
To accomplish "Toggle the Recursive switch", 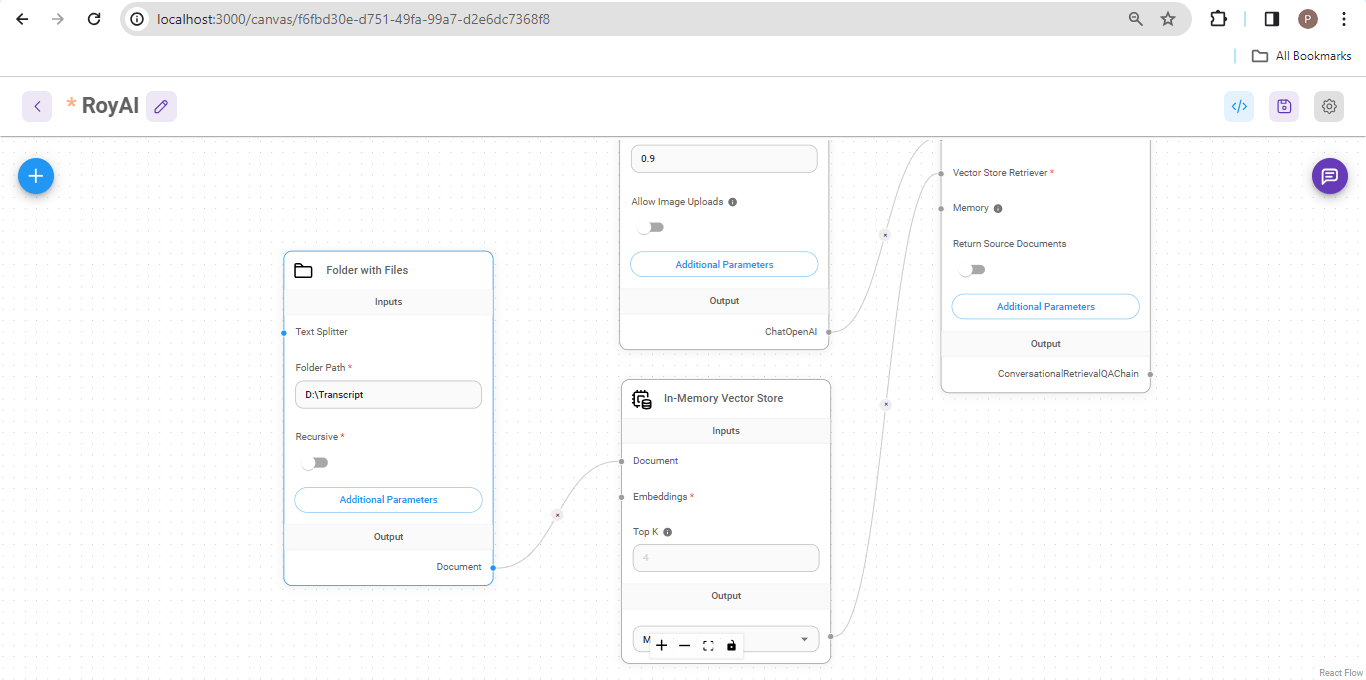I will [x=315, y=463].
